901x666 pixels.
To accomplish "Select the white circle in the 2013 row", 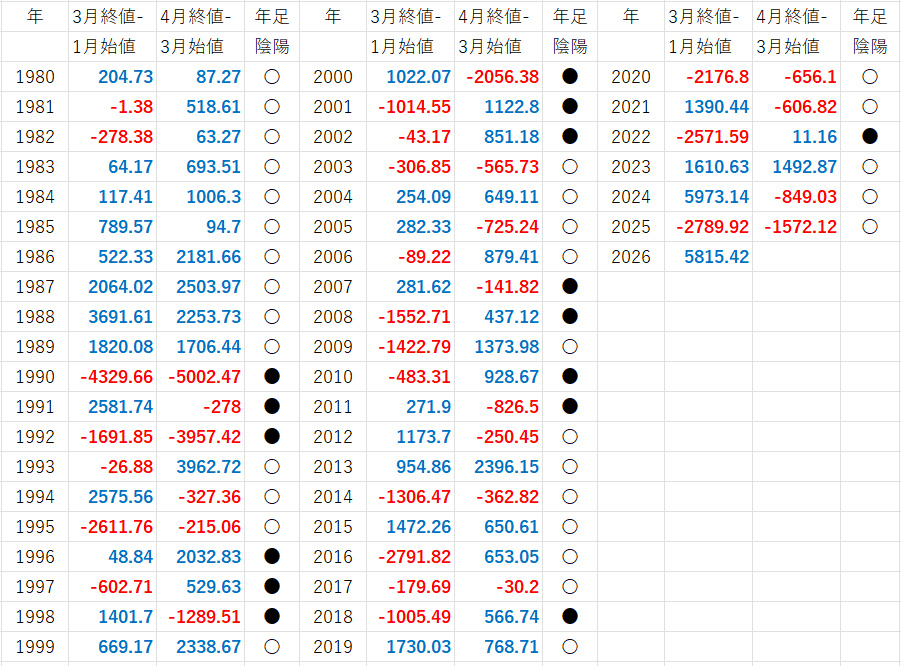I will click(570, 467).
